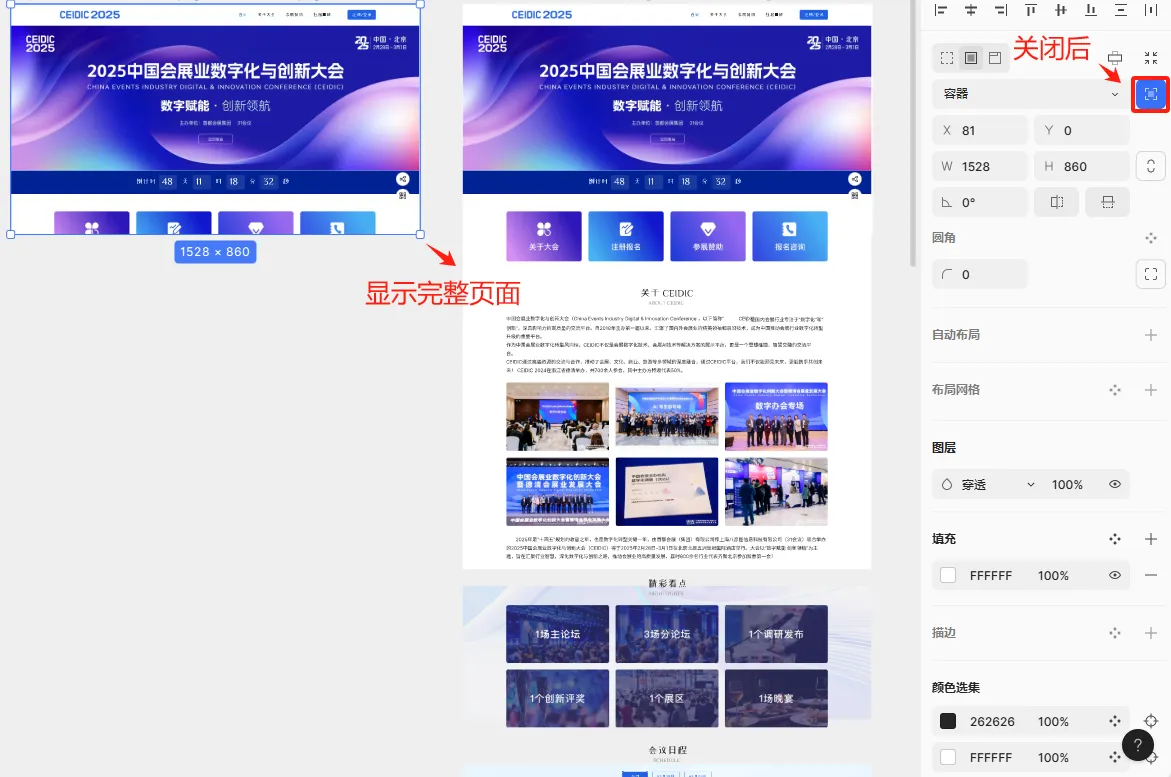Align selection to the bottom edge
The height and width of the screenshot is (777, 1171).
[x=1091, y=10]
